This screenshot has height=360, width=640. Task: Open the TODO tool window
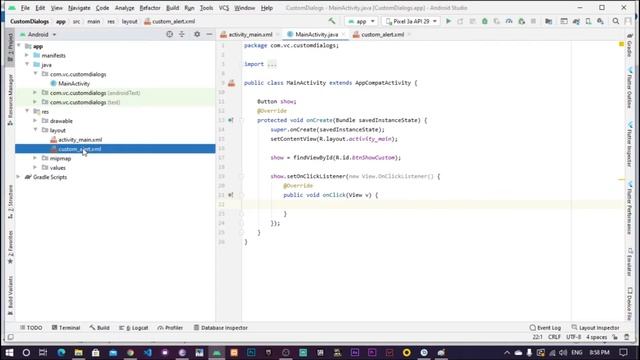[x=31, y=328]
